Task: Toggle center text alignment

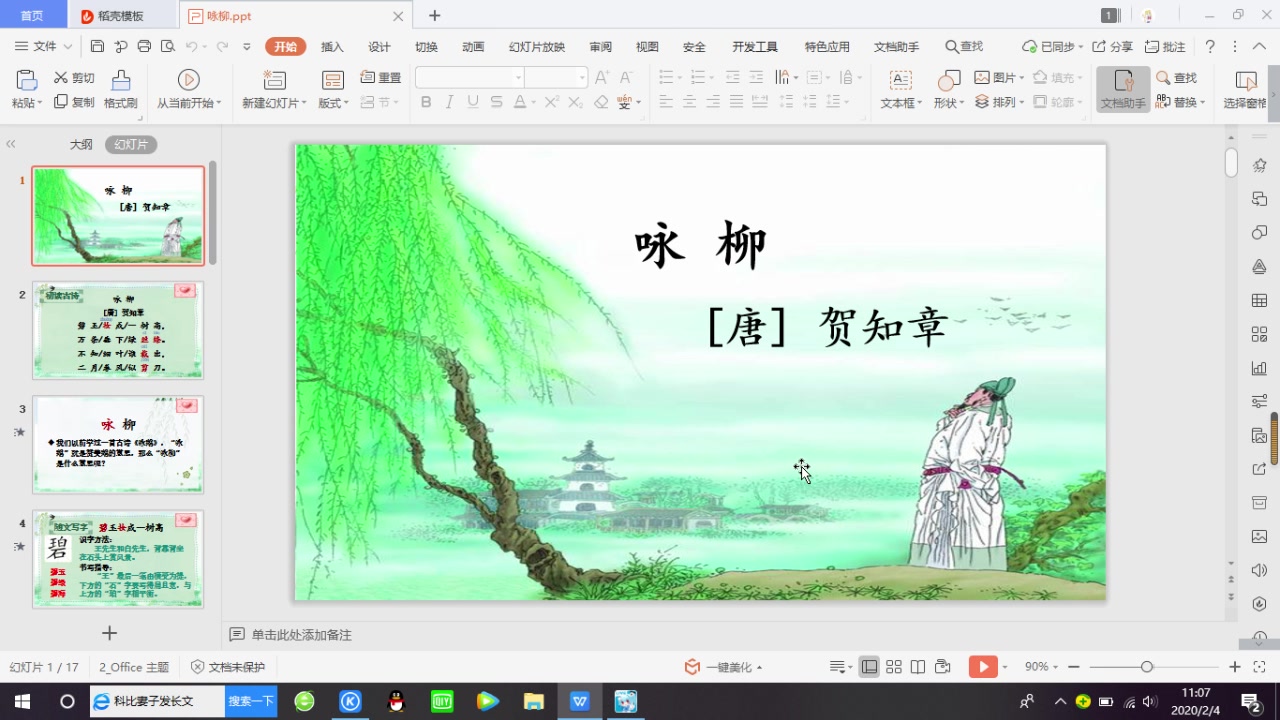Action: (x=689, y=102)
